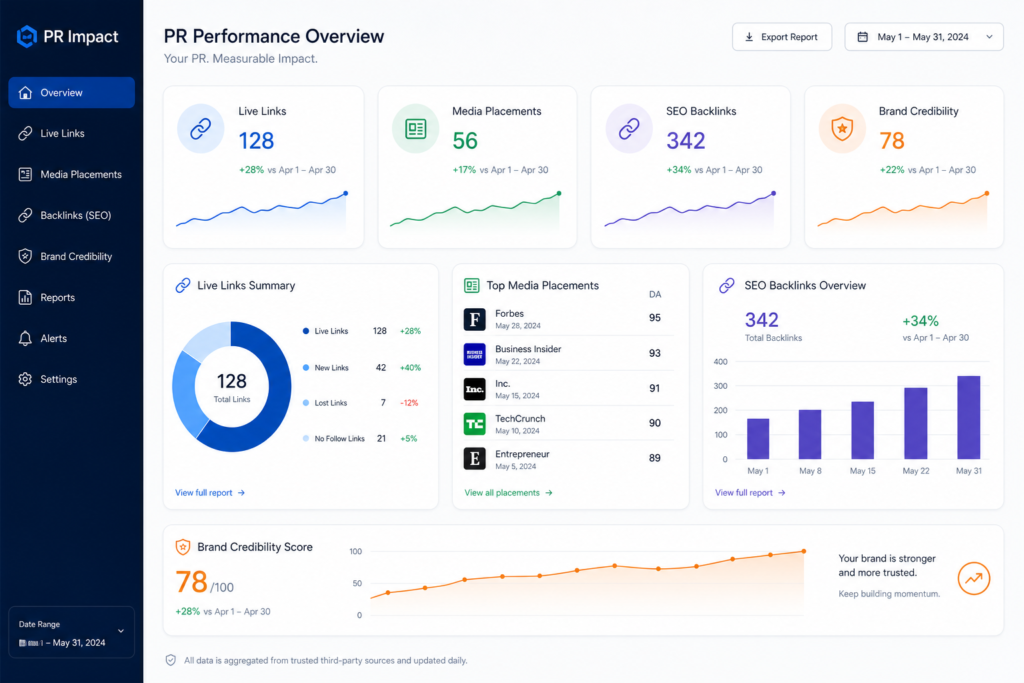Click the SEO Backlinks Overview header icon

[727, 285]
